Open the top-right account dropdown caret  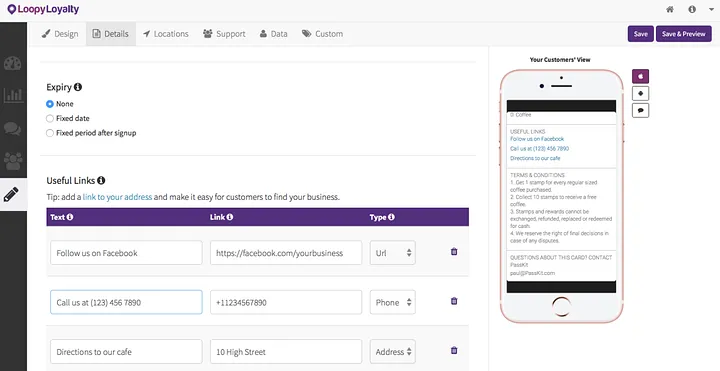click(x=711, y=9)
